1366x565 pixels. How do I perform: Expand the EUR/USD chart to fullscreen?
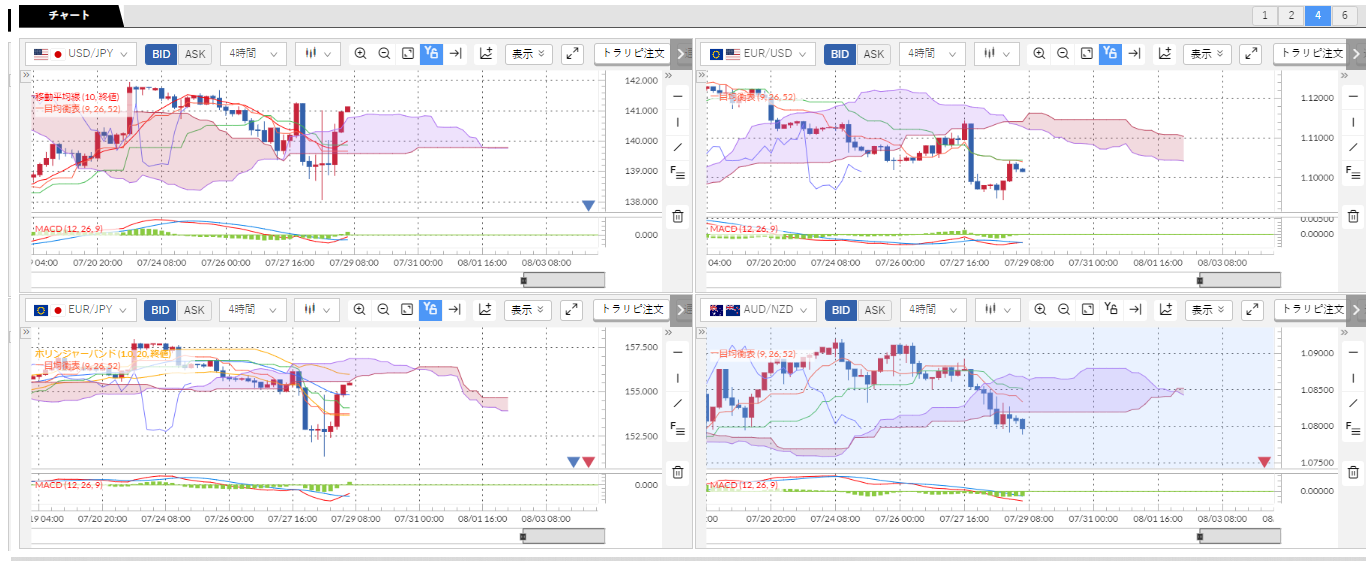pyautogui.click(x=1251, y=54)
